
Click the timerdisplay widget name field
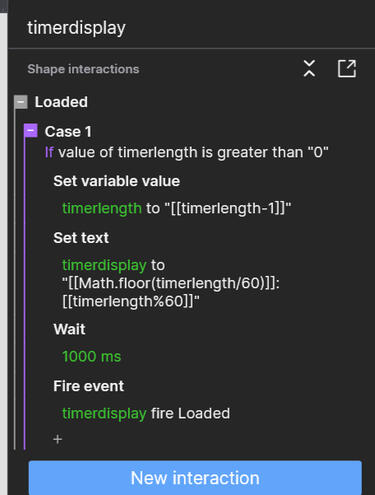coord(76,28)
